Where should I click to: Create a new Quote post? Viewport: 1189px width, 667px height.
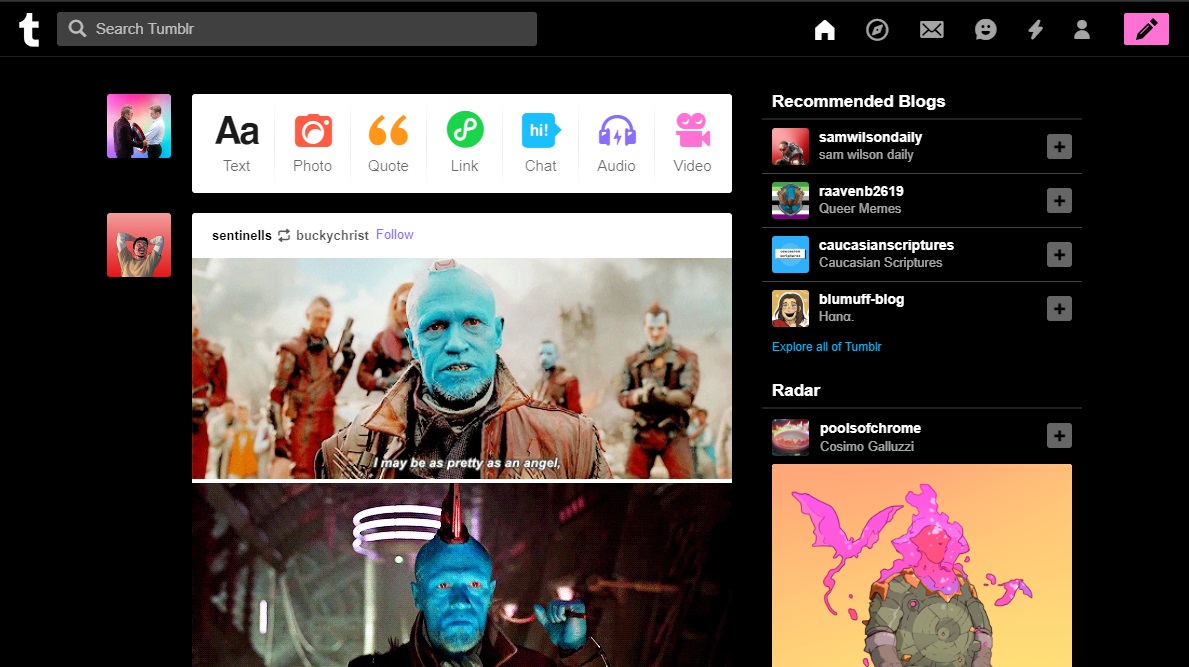click(x=388, y=143)
